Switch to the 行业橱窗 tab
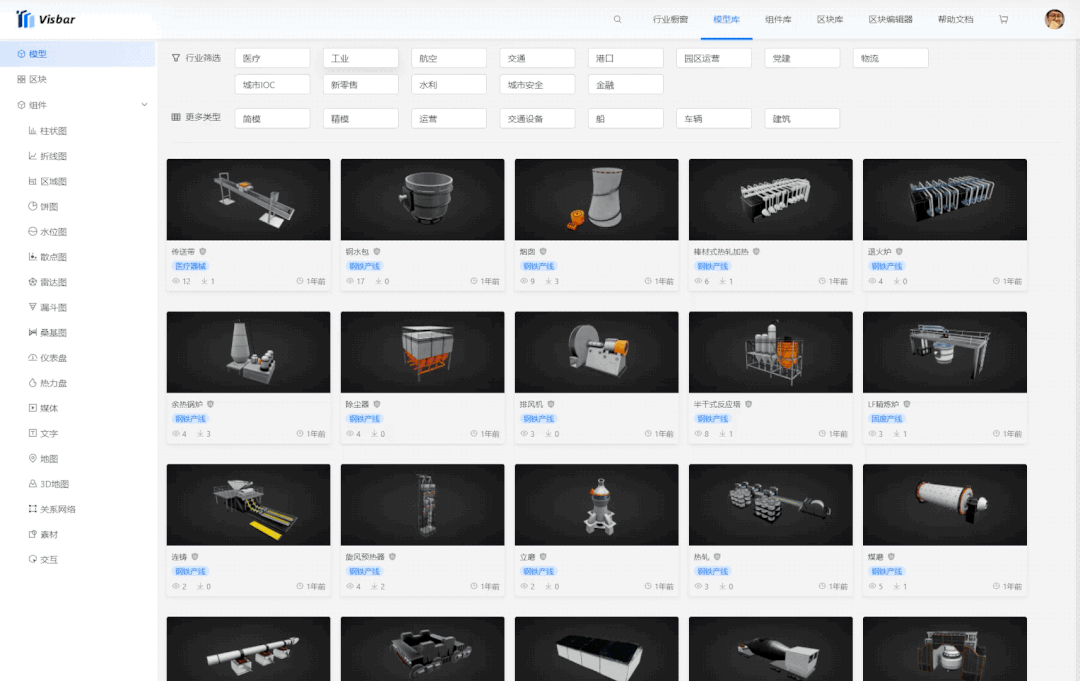Image resolution: width=1080 pixels, height=681 pixels. pyautogui.click(x=670, y=19)
